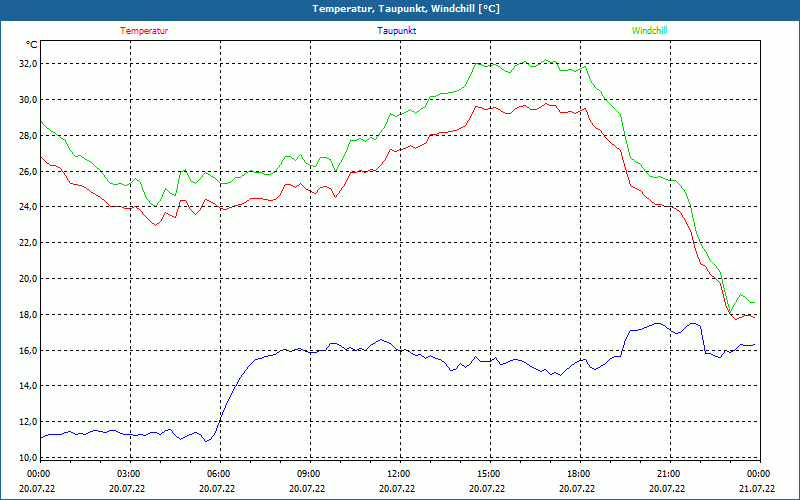Click the '03:00' time label
Image resolution: width=800 pixels, height=500 pixels.
128,474
